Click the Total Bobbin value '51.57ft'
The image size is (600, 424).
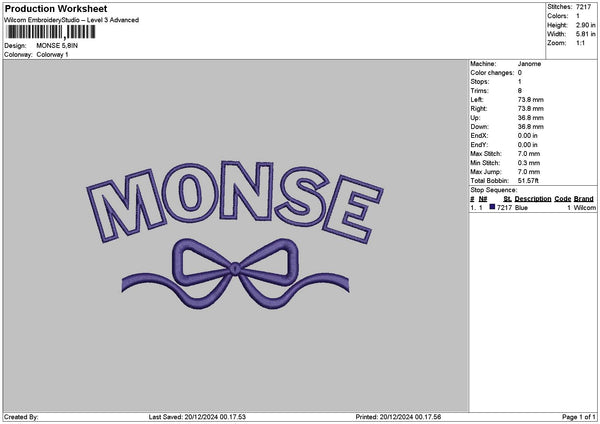coord(528,181)
